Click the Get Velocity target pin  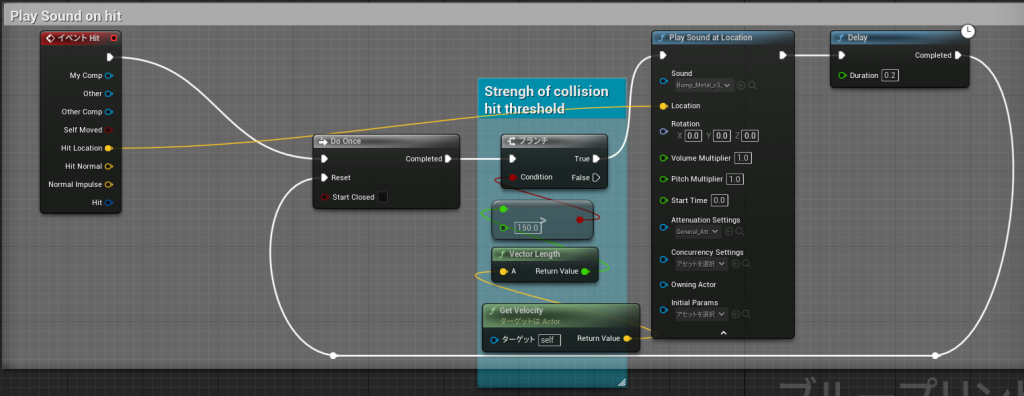click(x=494, y=340)
